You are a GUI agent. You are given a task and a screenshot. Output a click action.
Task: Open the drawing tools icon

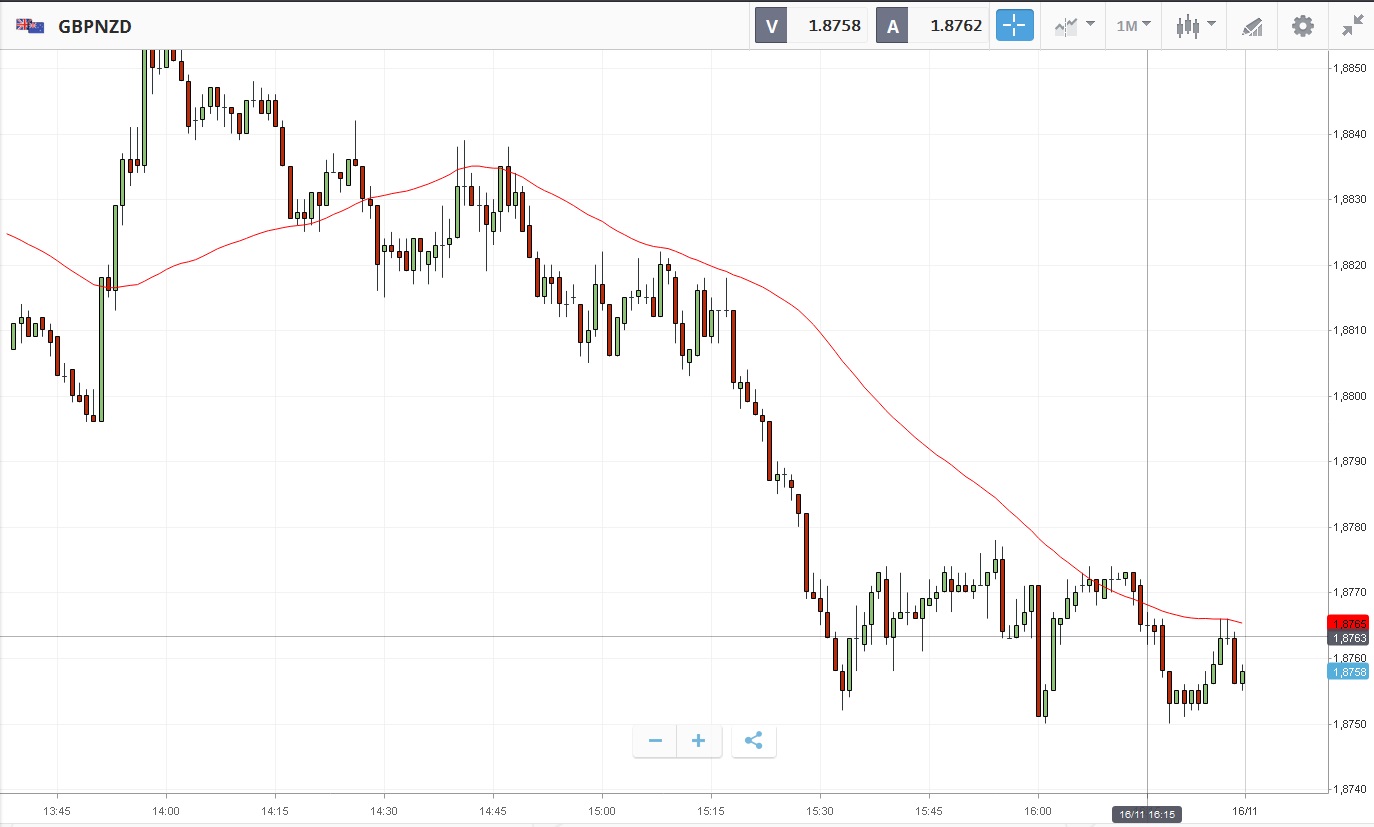1252,26
